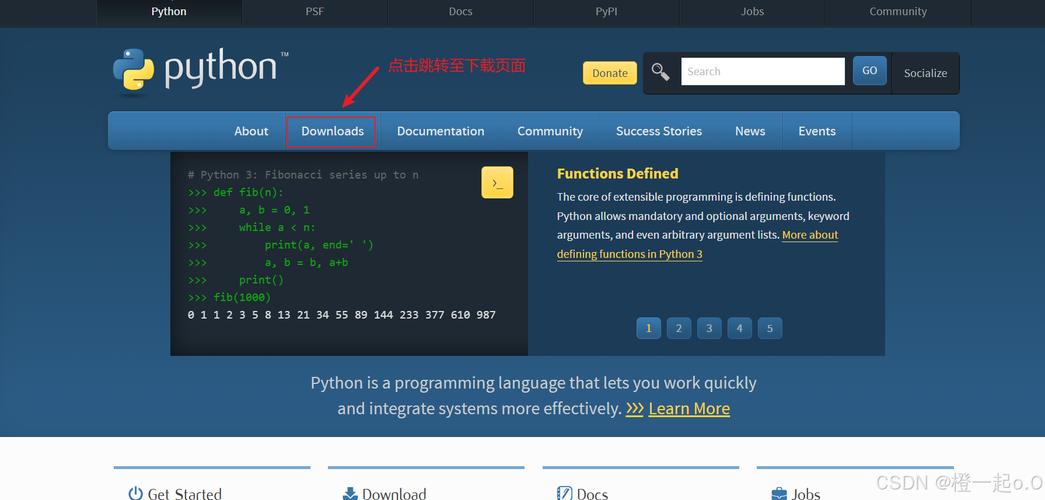Click the Fibonacci output number line
1045x500 pixels.
pos(342,315)
